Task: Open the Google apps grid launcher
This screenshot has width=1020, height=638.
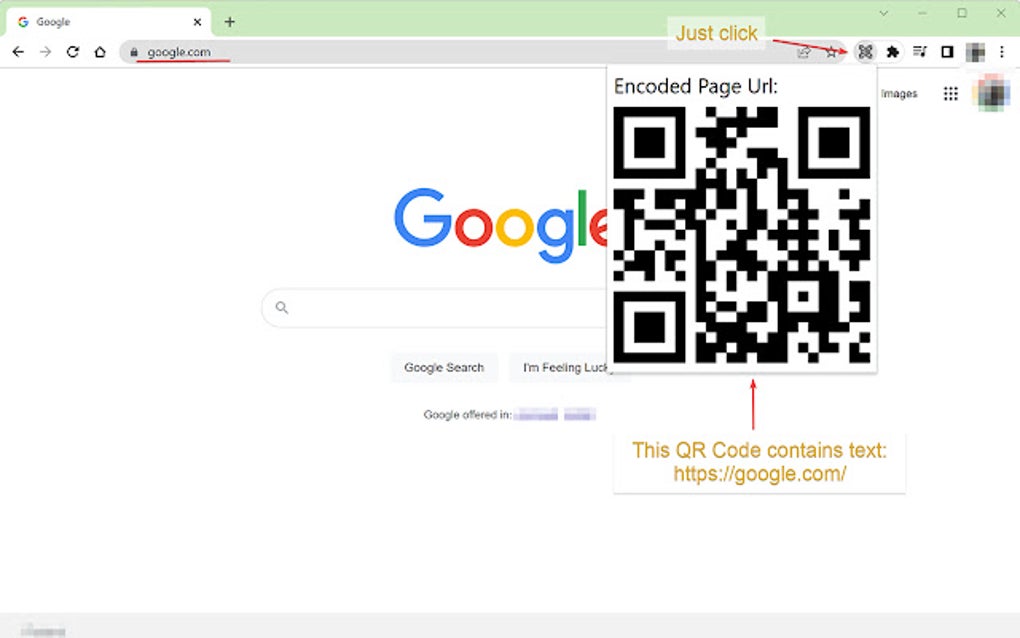Action: click(x=950, y=93)
